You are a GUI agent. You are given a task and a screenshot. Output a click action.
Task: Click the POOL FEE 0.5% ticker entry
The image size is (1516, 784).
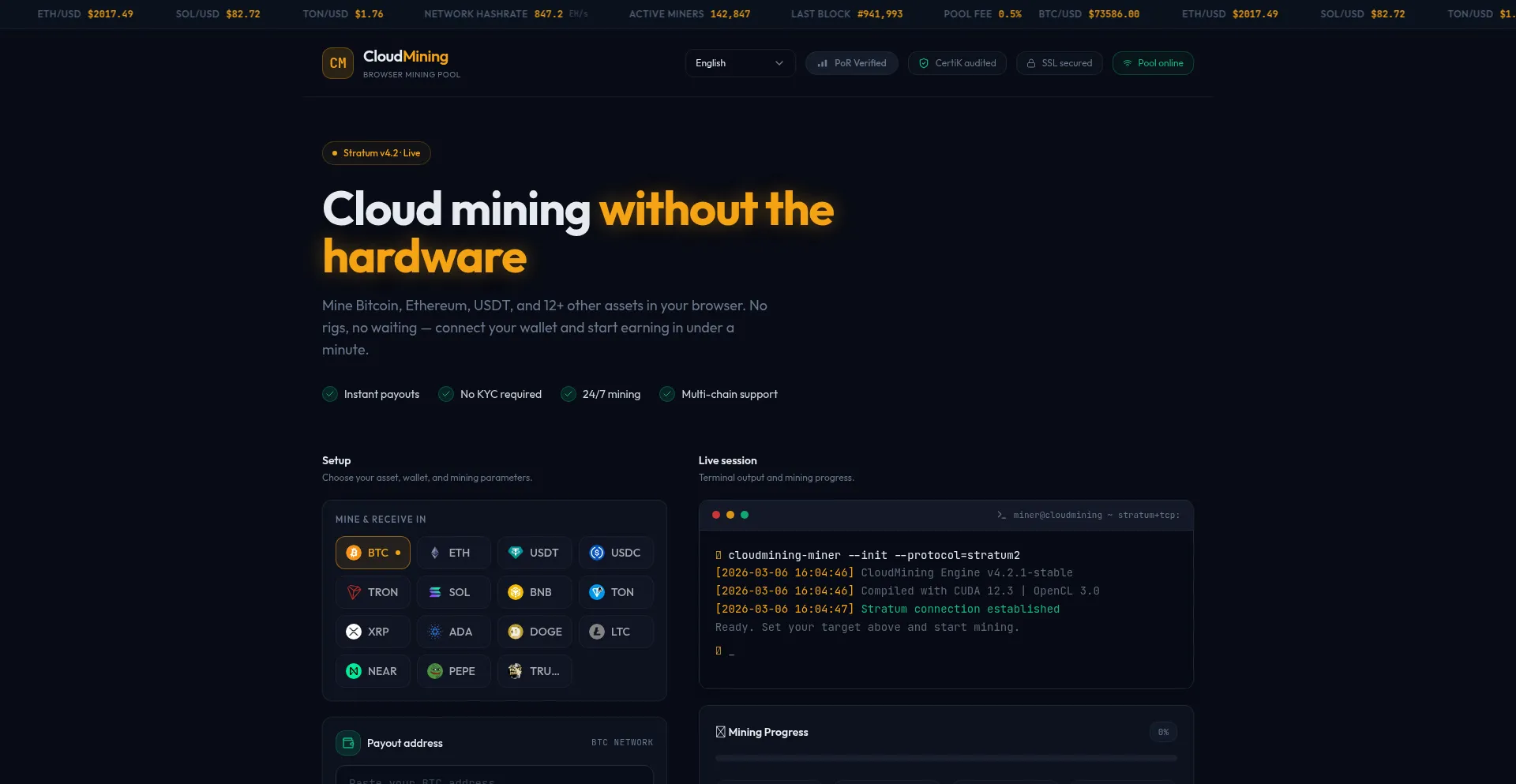[982, 14]
